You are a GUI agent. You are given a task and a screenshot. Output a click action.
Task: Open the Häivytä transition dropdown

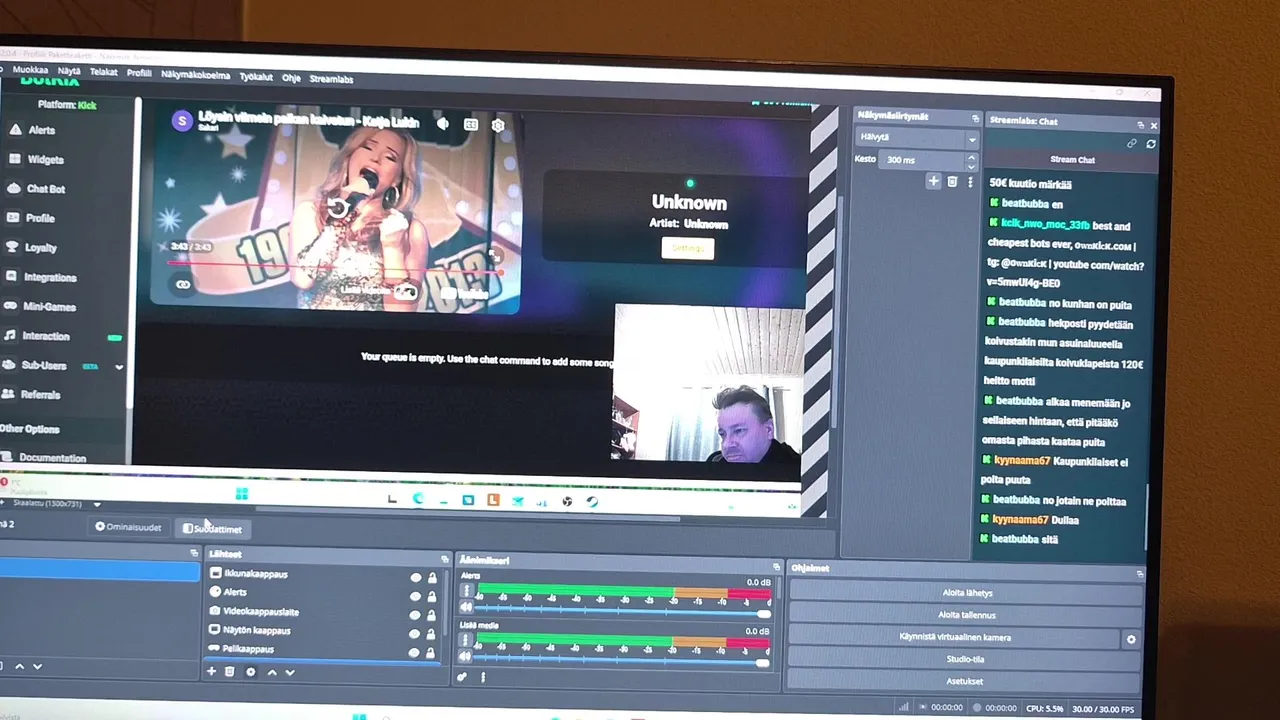pyautogui.click(x=916, y=138)
